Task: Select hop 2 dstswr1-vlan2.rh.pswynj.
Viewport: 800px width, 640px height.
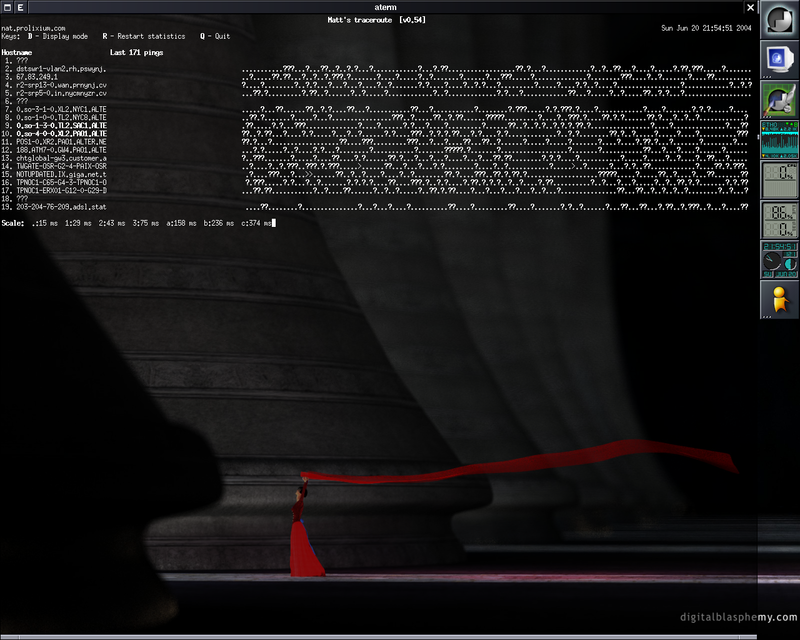Action: click(55, 69)
